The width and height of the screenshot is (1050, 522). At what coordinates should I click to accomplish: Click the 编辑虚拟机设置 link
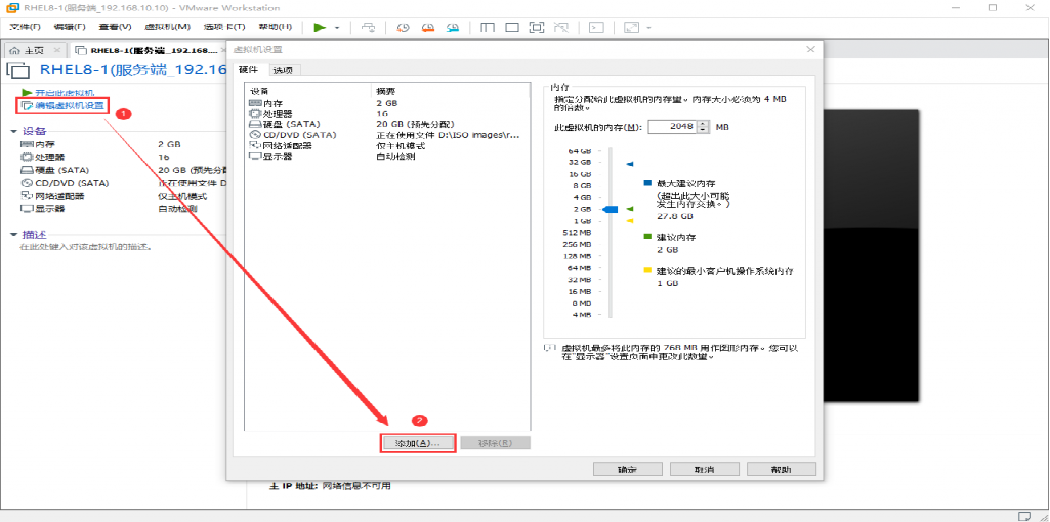pyautogui.click(x=64, y=105)
